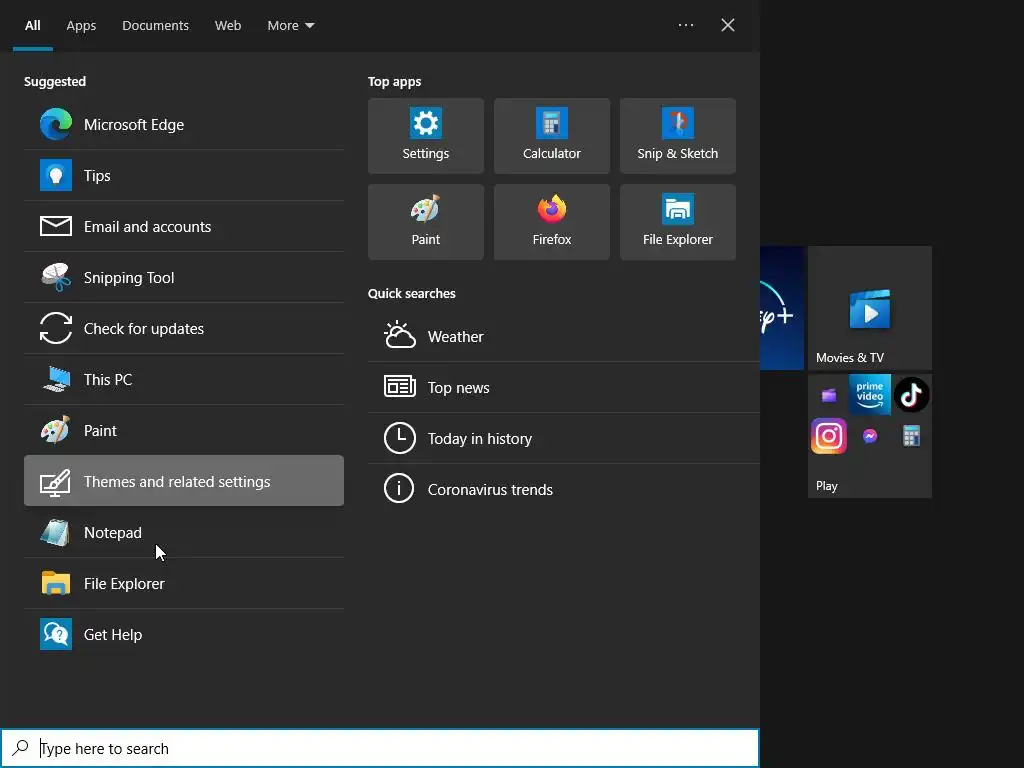Open Settings tile in Top apps
Viewport: 1024px width, 768px height.
coord(426,136)
